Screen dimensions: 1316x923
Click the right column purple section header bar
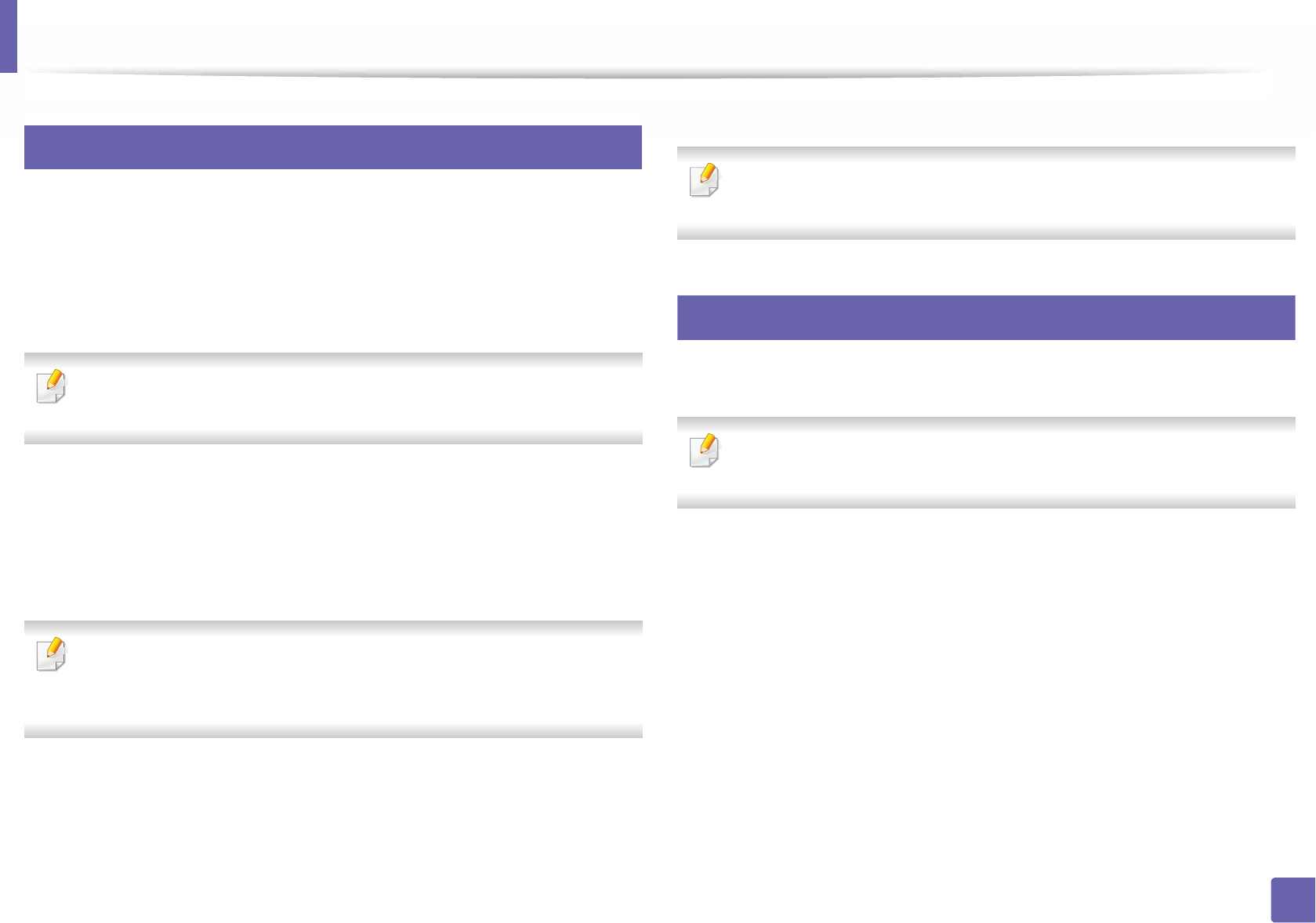coord(985,317)
